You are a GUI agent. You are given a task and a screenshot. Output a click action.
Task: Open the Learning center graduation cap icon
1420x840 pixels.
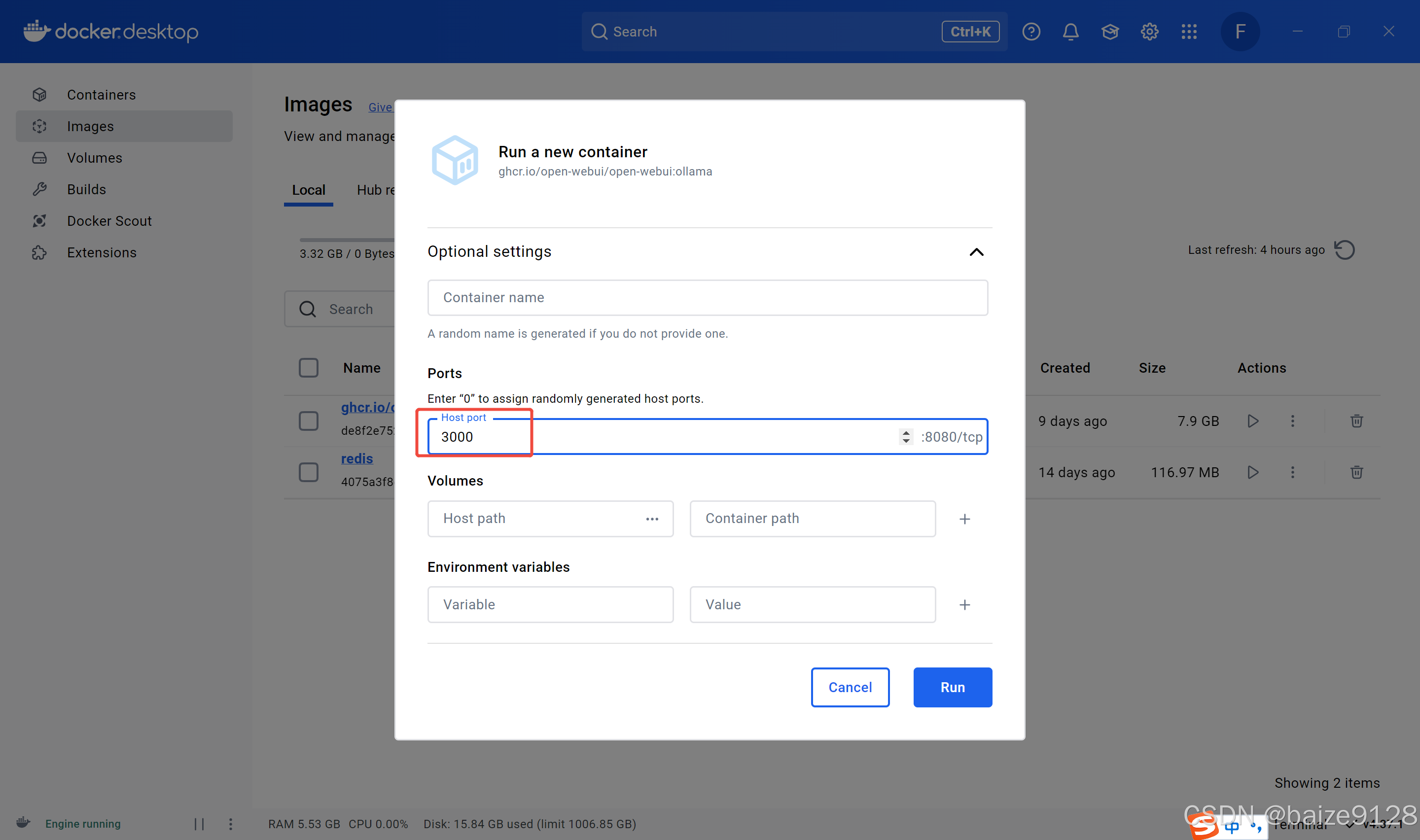(1110, 32)
